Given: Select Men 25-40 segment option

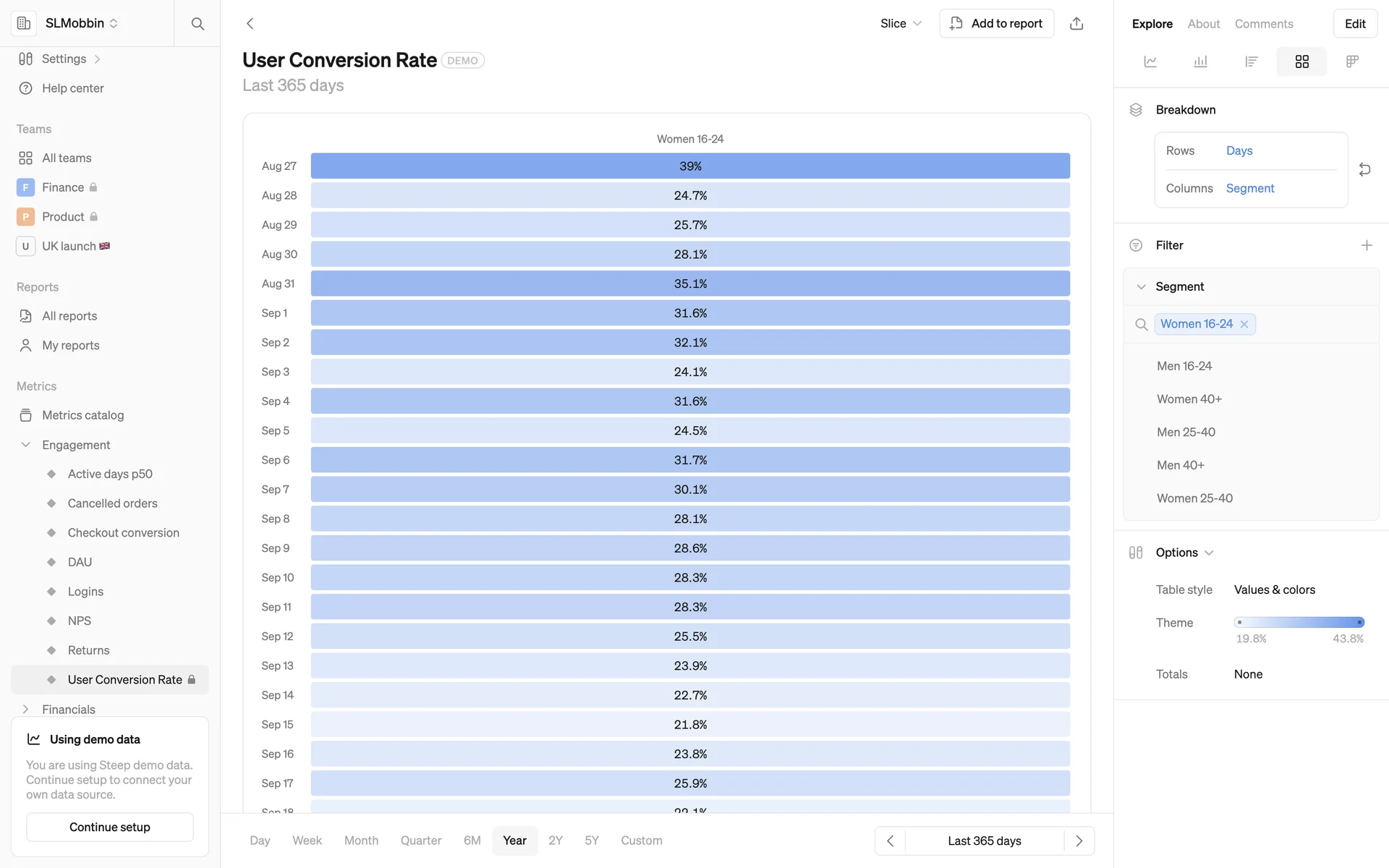Looking at the screenshot, I should (x=1186, y=432).
